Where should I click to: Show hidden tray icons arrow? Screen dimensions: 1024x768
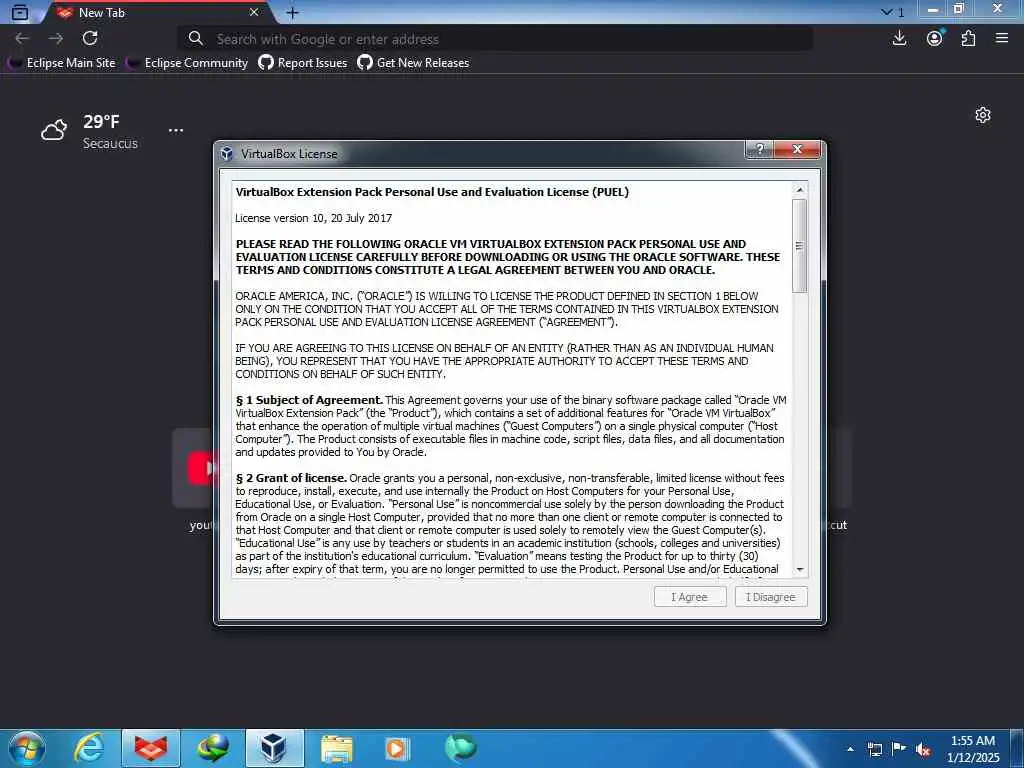[x=850, y=749]
